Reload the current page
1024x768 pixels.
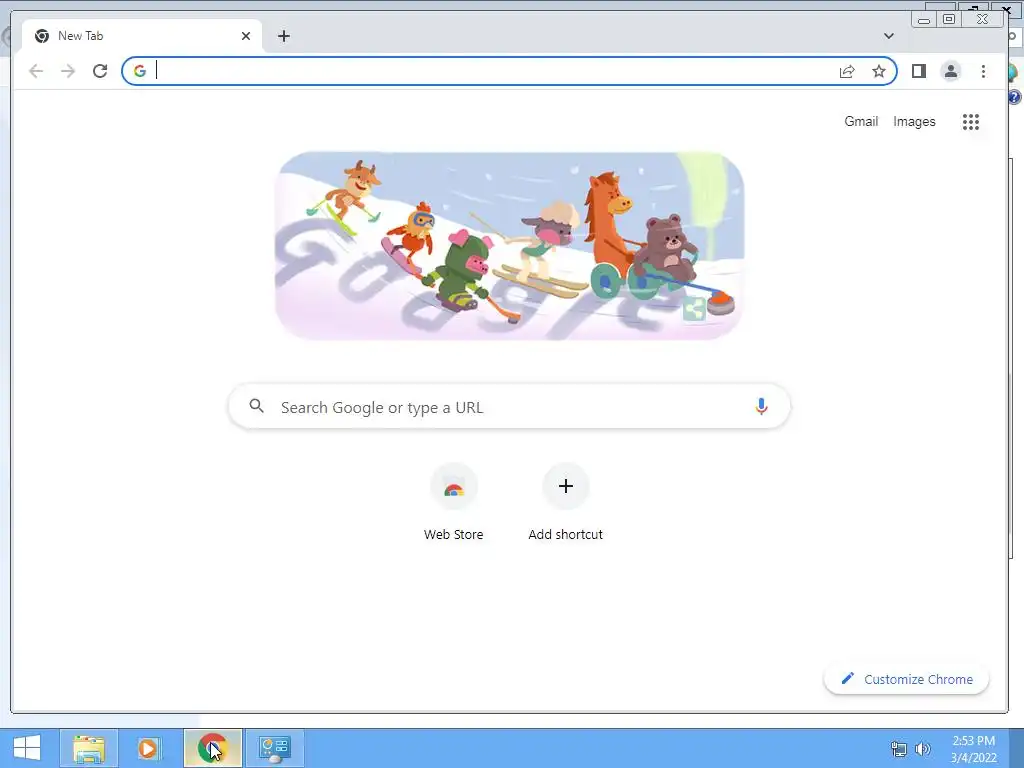(100, 71)
